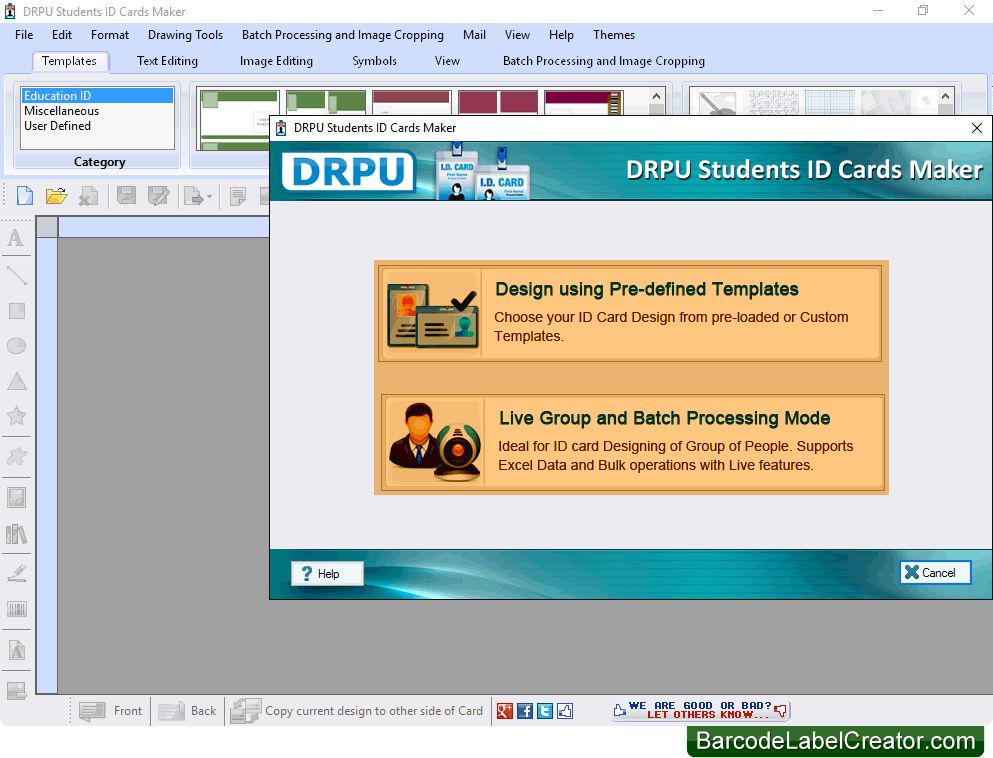The height and width of the screenshot is (758, 993).
Task: Select the Star shape tool
Action: tap(16, 416)
